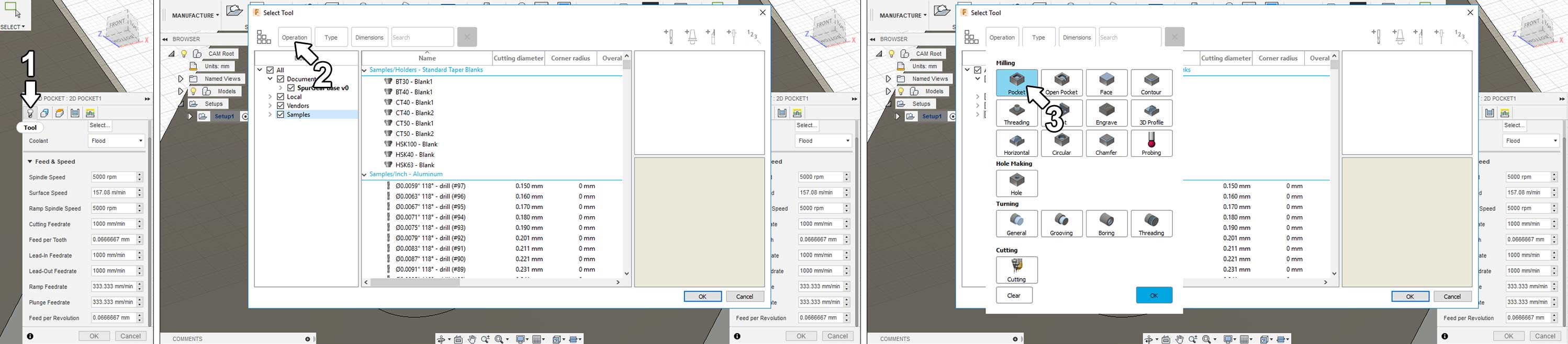Toggle the Spur Gear Base v0 checkbox
1568x344 pixels.
[x=291, y=87]
